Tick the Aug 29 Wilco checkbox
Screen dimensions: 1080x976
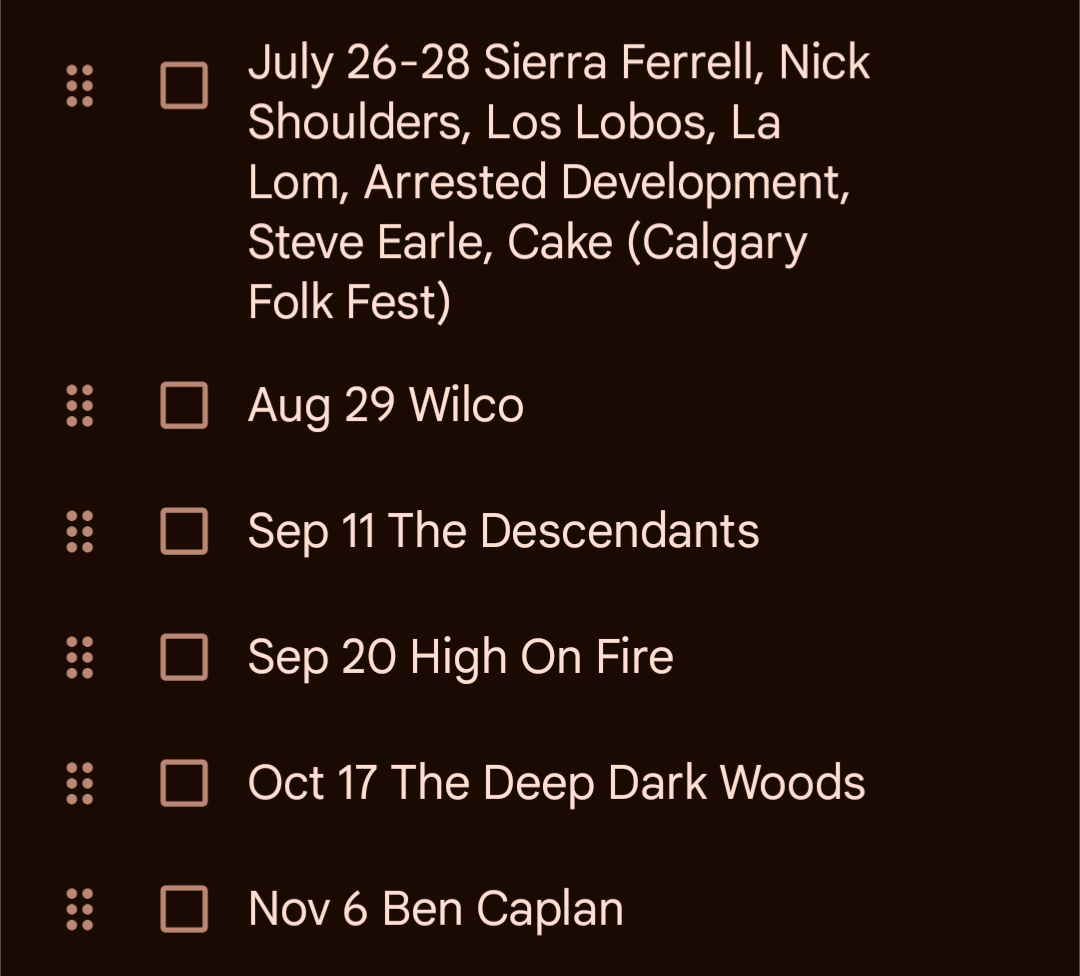(x=184, y=406)
